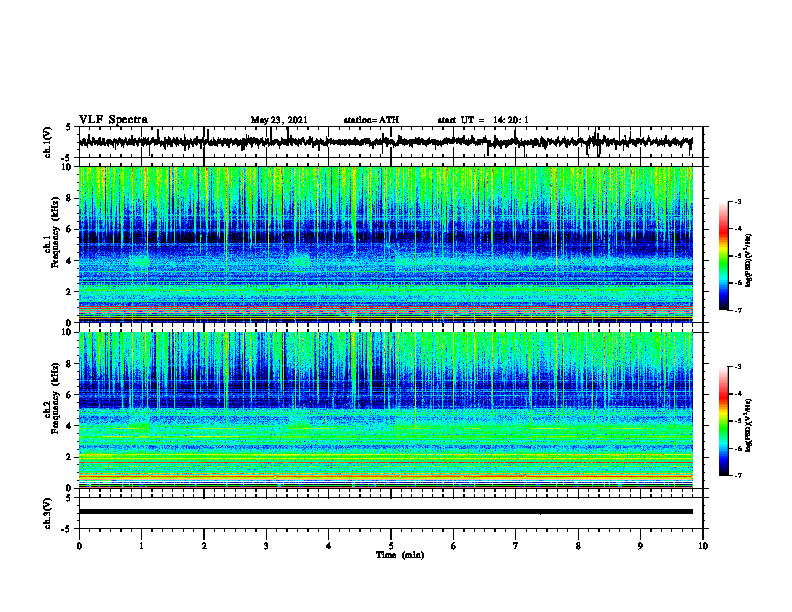Click the ch.1(V) waveform axis label
Screen dimensions: 792x612
point(47,142)
